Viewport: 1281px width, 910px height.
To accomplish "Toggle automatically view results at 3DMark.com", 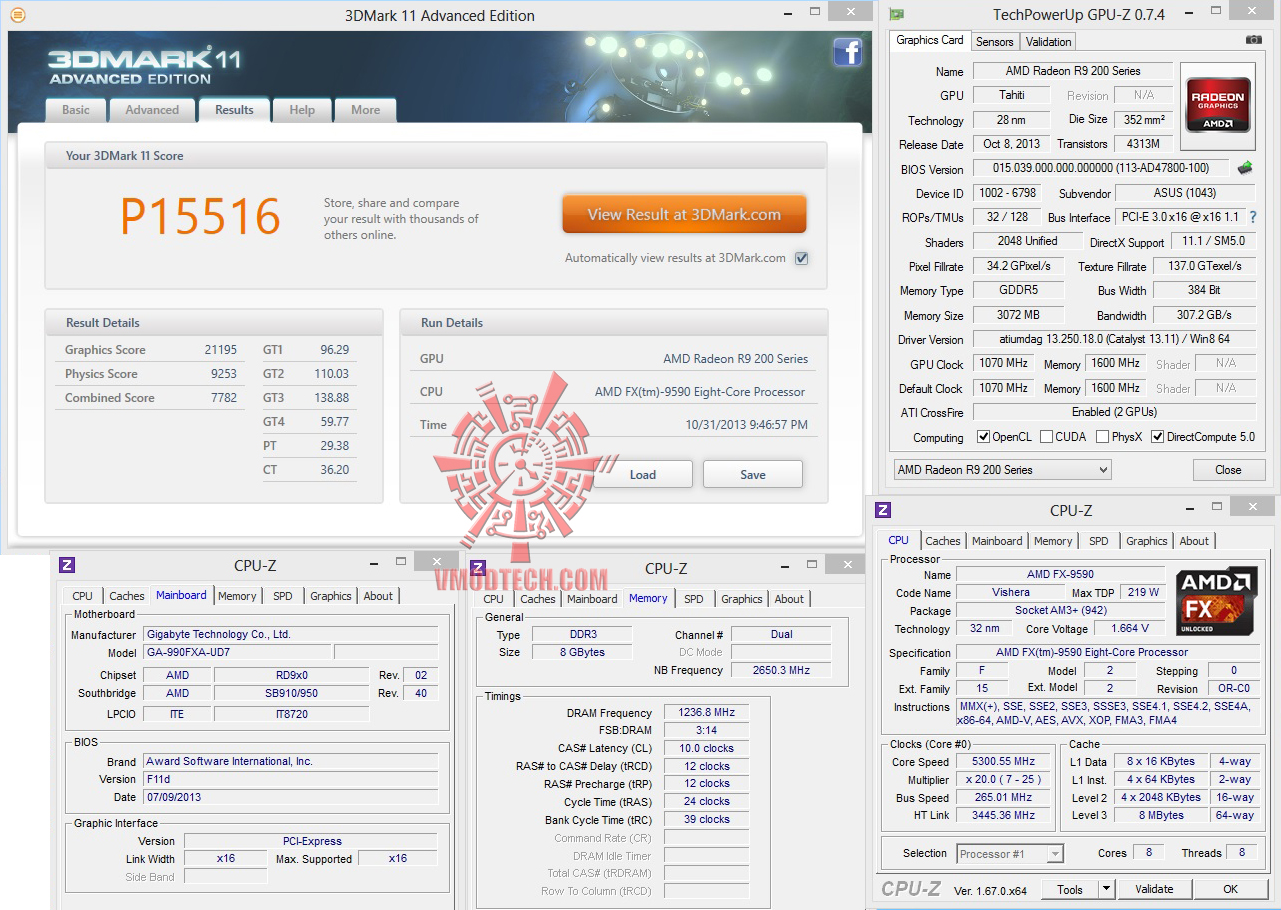I will [x=801, y=258].
